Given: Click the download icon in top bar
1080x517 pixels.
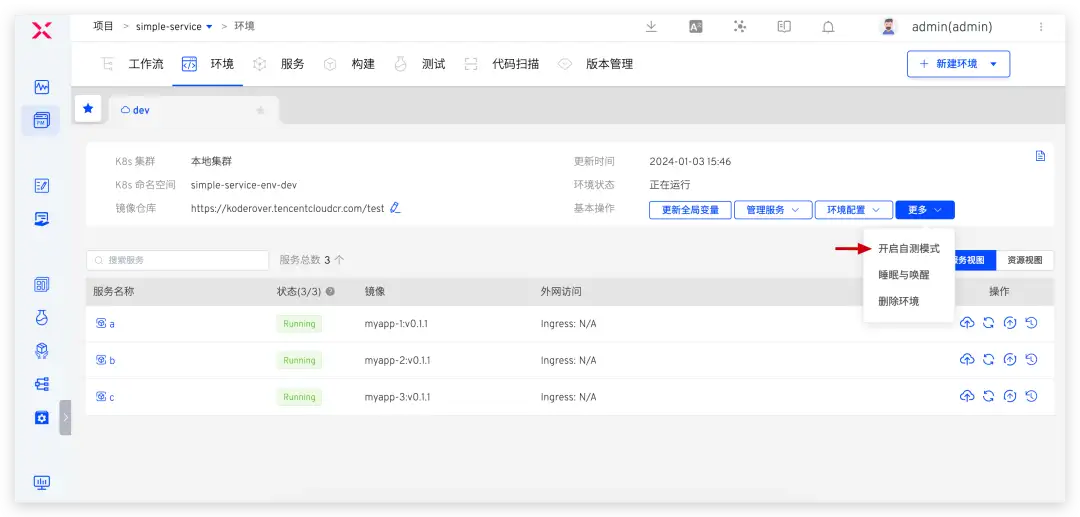Looking at the screenshot, I should click(651, 27).
